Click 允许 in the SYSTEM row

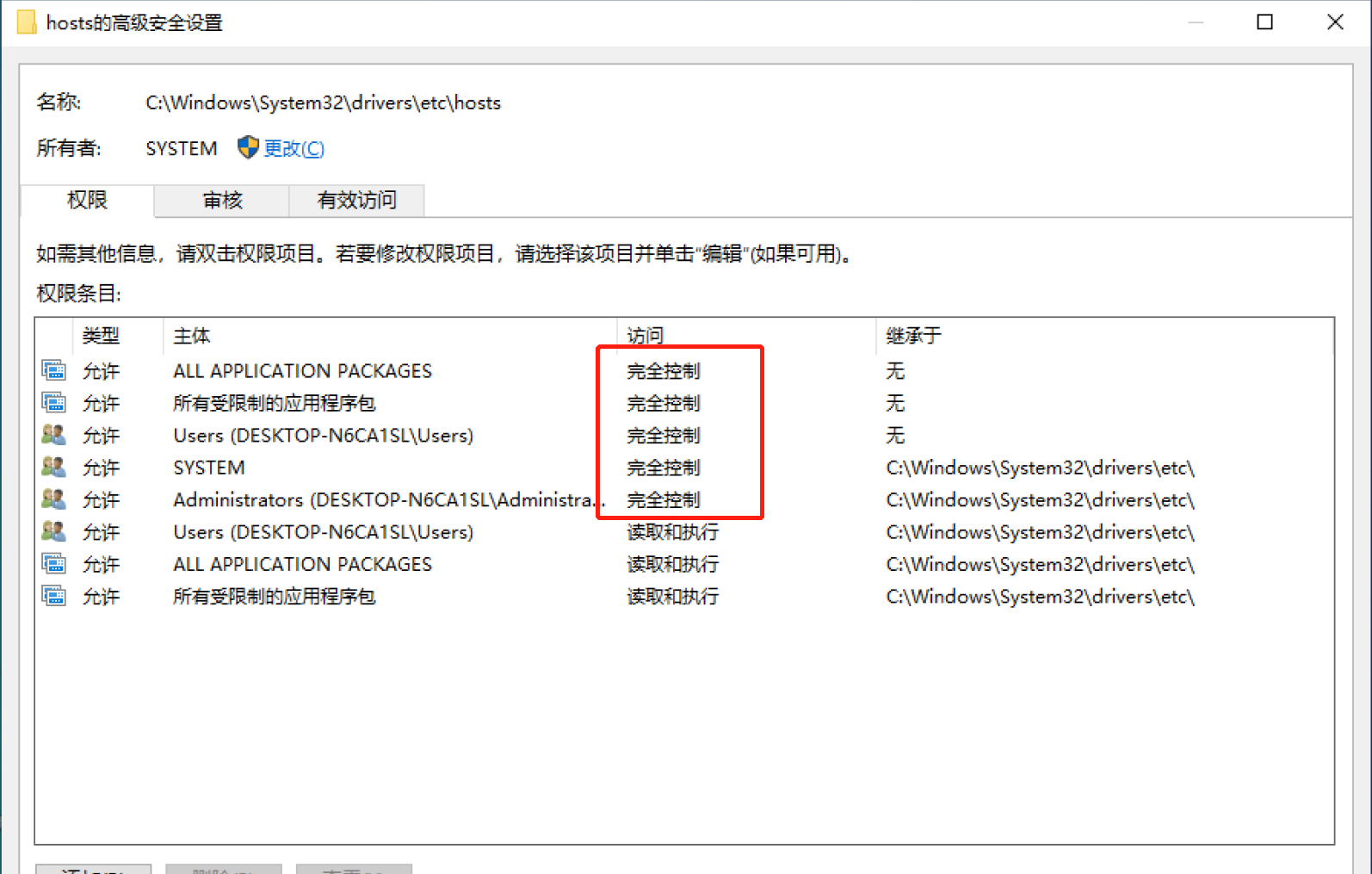pos(101,468)
